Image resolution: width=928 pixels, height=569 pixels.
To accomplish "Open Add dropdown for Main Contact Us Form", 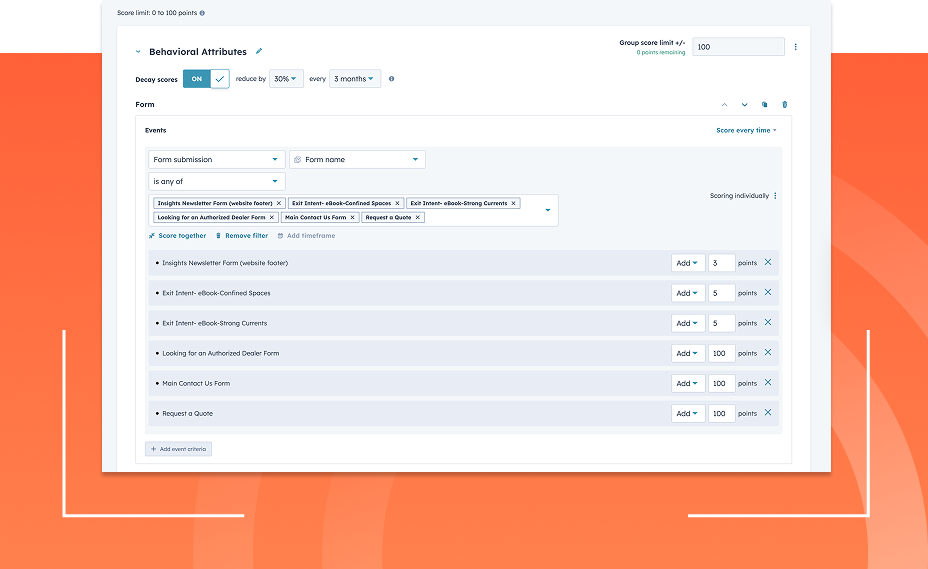I will pos(688,384).
